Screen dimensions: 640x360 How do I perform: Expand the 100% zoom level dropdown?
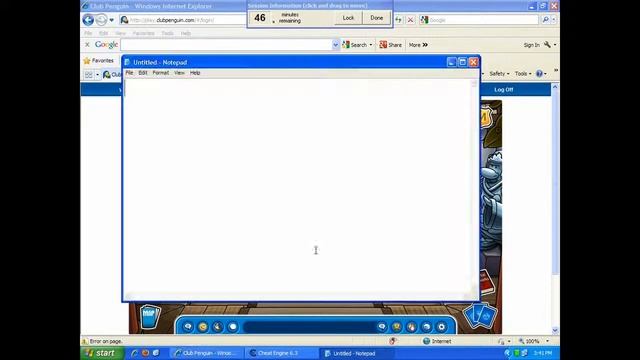coord(547,341)
